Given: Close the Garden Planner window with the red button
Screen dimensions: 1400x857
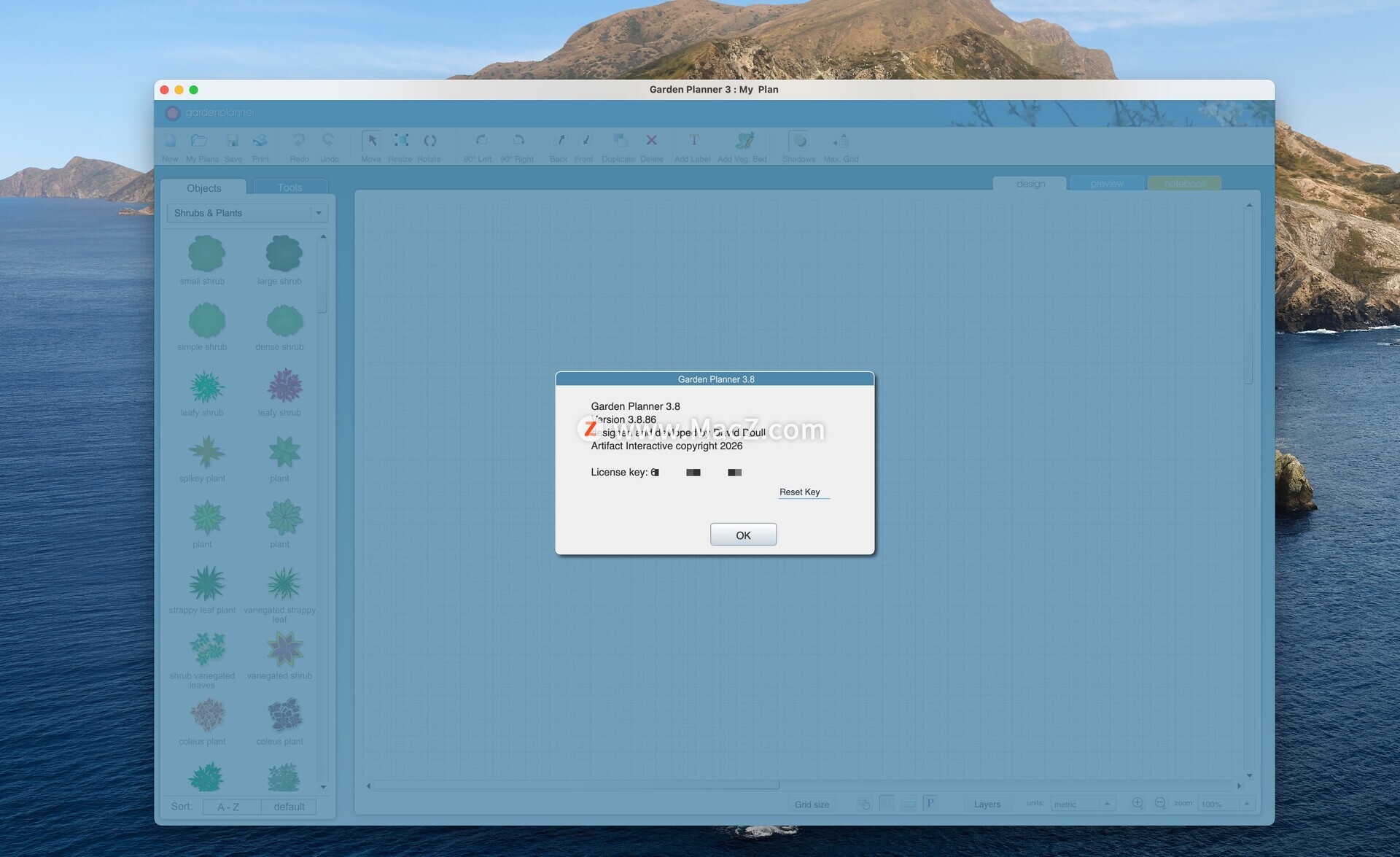Looking at the screenshot, I should click(x=165, y=90).
